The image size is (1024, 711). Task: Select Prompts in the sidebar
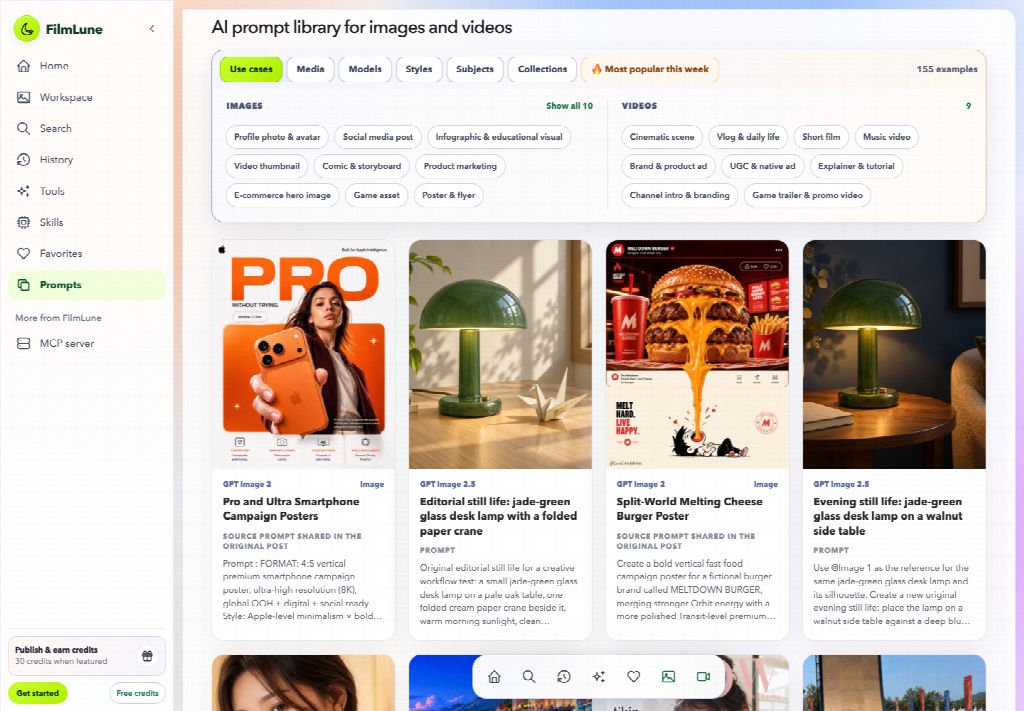tap(86, 285)
